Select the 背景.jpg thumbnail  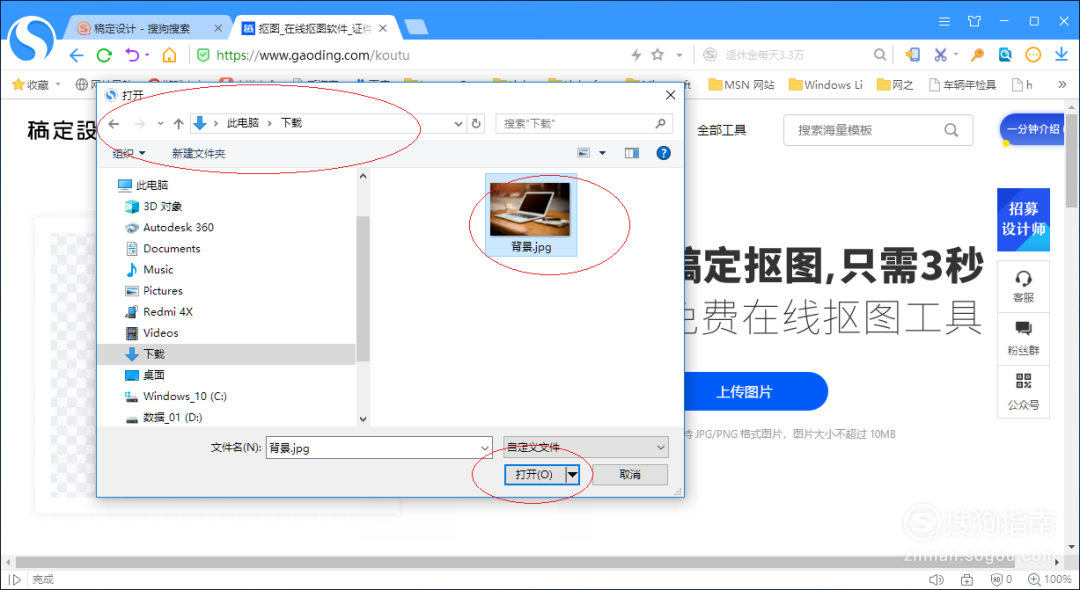pos(531,215)
